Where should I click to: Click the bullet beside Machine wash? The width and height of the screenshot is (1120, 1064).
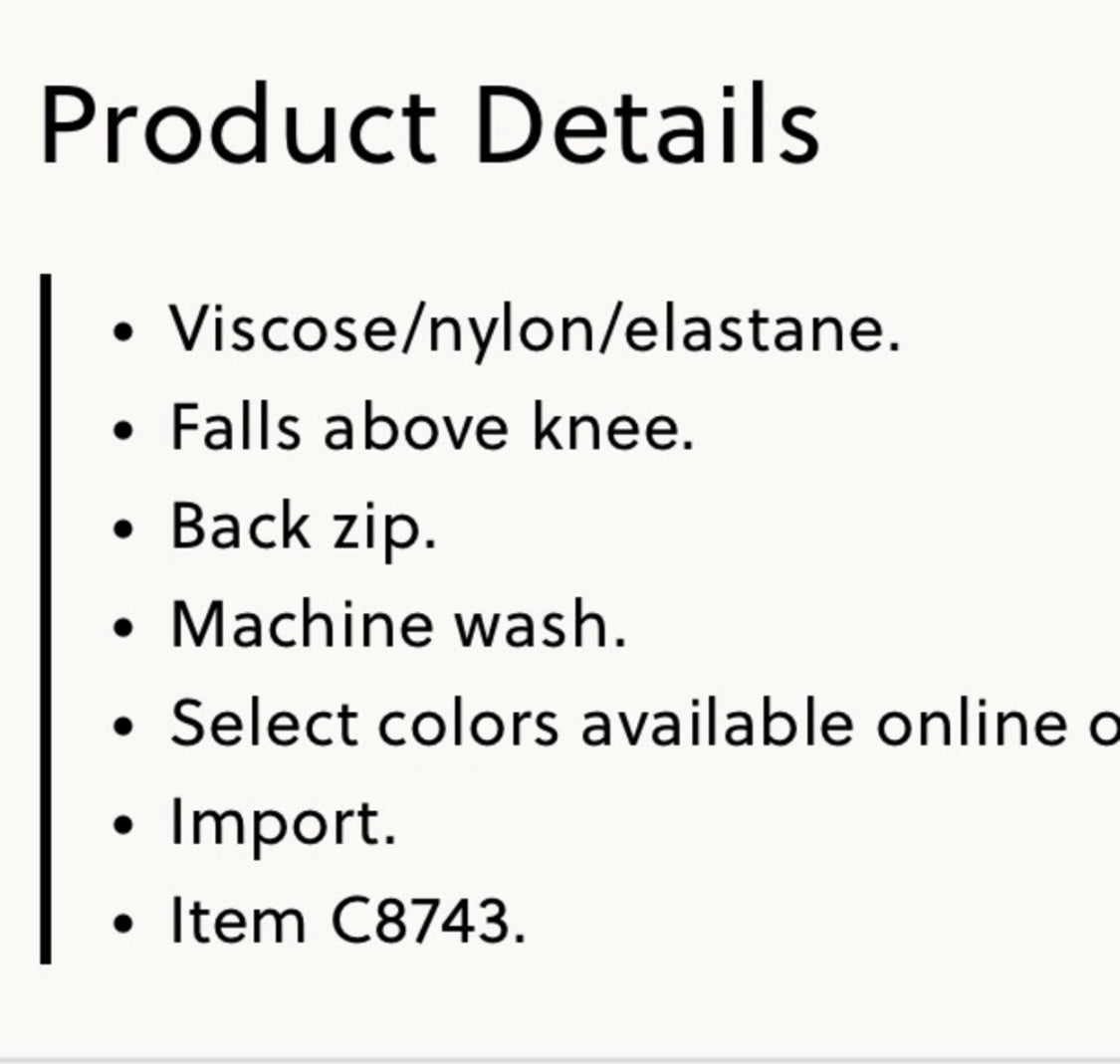123,628
